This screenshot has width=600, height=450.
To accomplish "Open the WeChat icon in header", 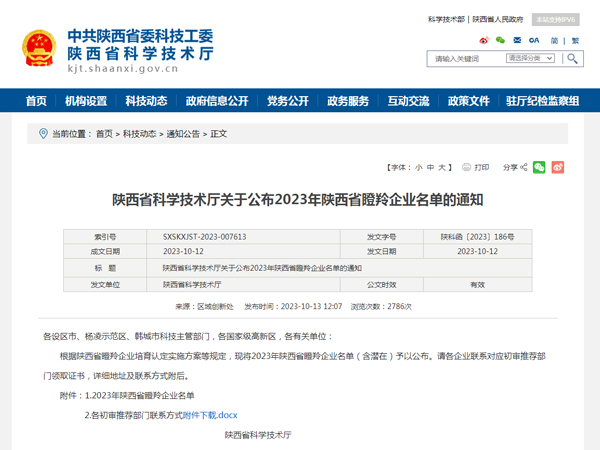I will 500,40.
